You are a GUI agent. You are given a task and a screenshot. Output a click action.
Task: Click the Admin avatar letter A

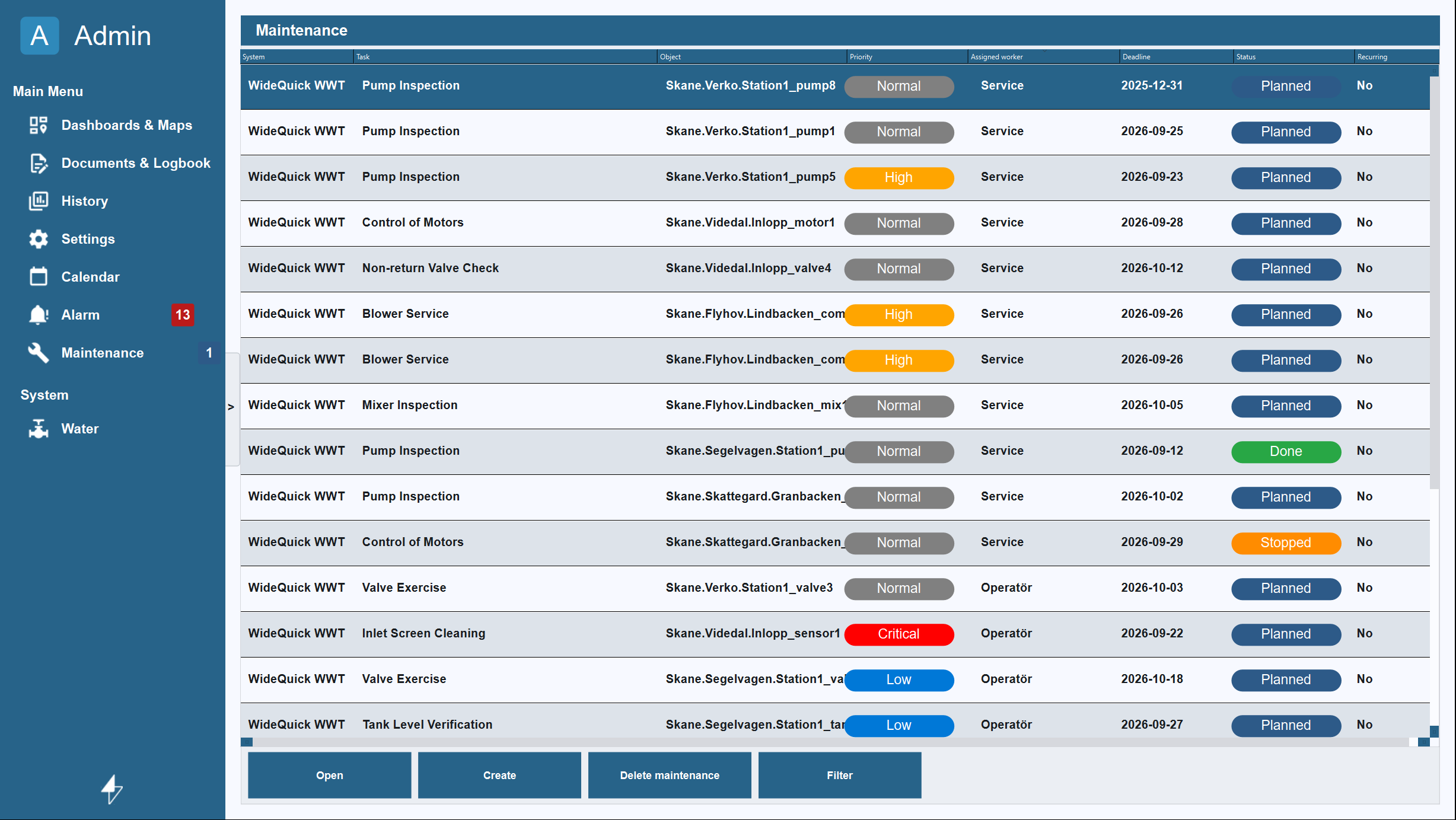[39, 36]
